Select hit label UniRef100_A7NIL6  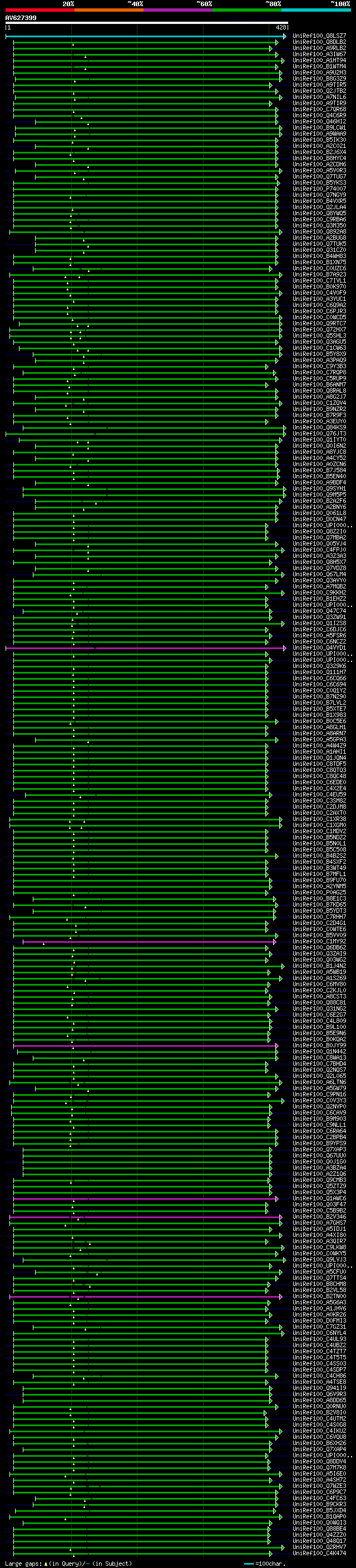point(319,97)
